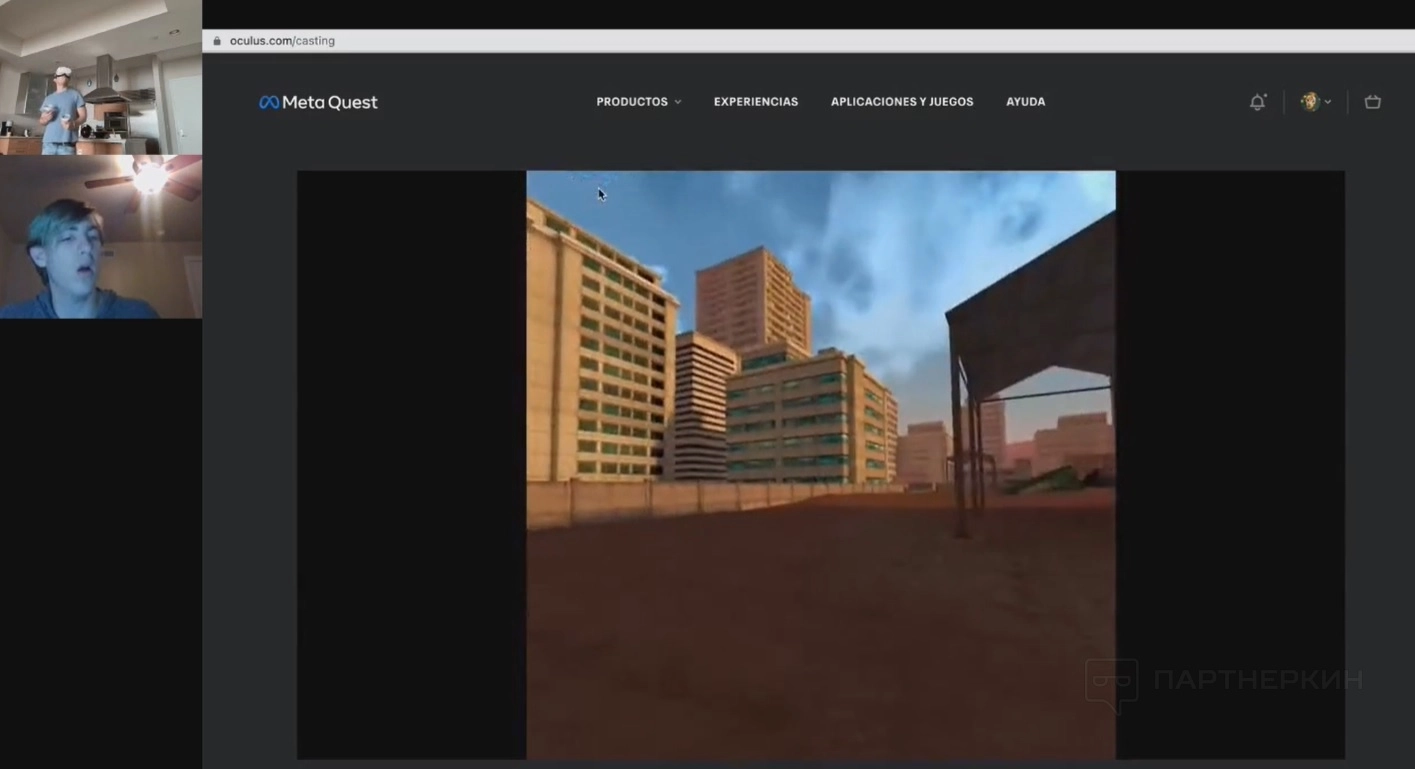
Task: Select the room camera feed thumbnail
Action: click(101, 78)
